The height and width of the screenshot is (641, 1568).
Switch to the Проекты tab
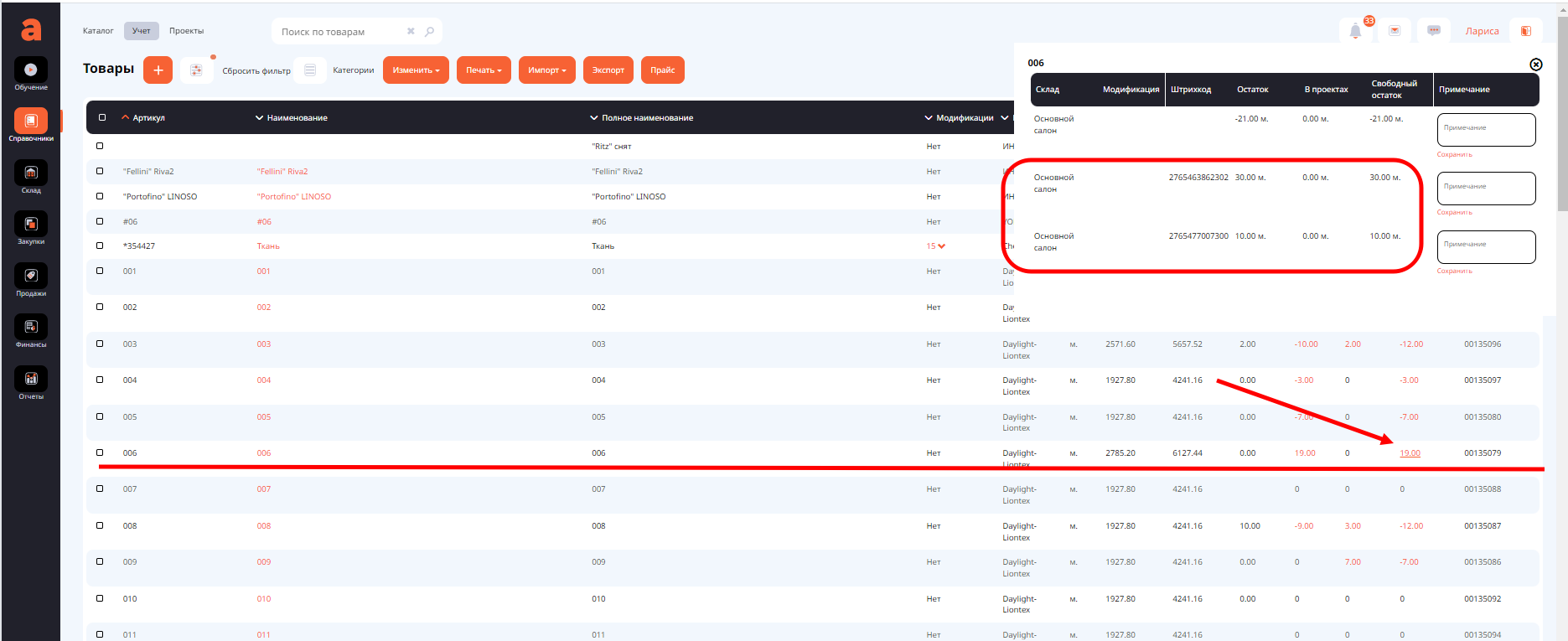[186, 31]
